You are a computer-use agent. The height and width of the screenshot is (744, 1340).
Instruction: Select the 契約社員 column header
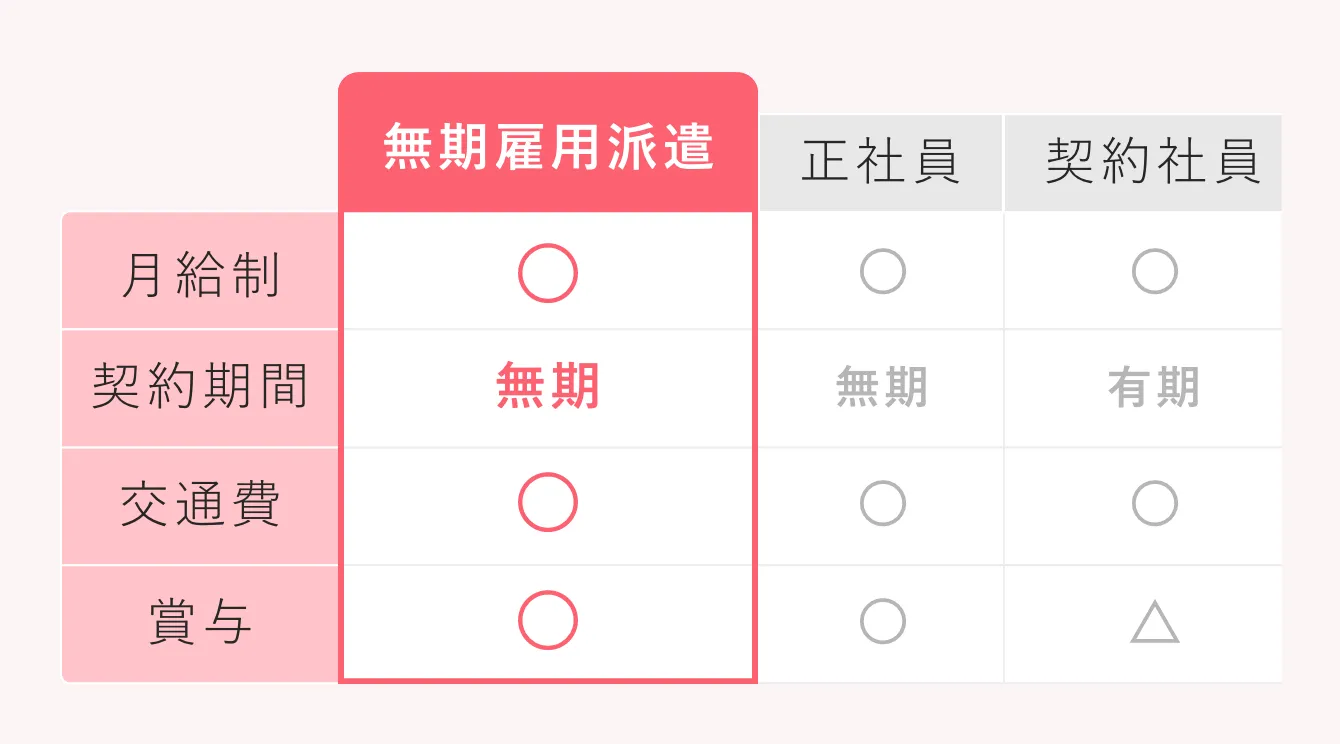pos(1143,162)
